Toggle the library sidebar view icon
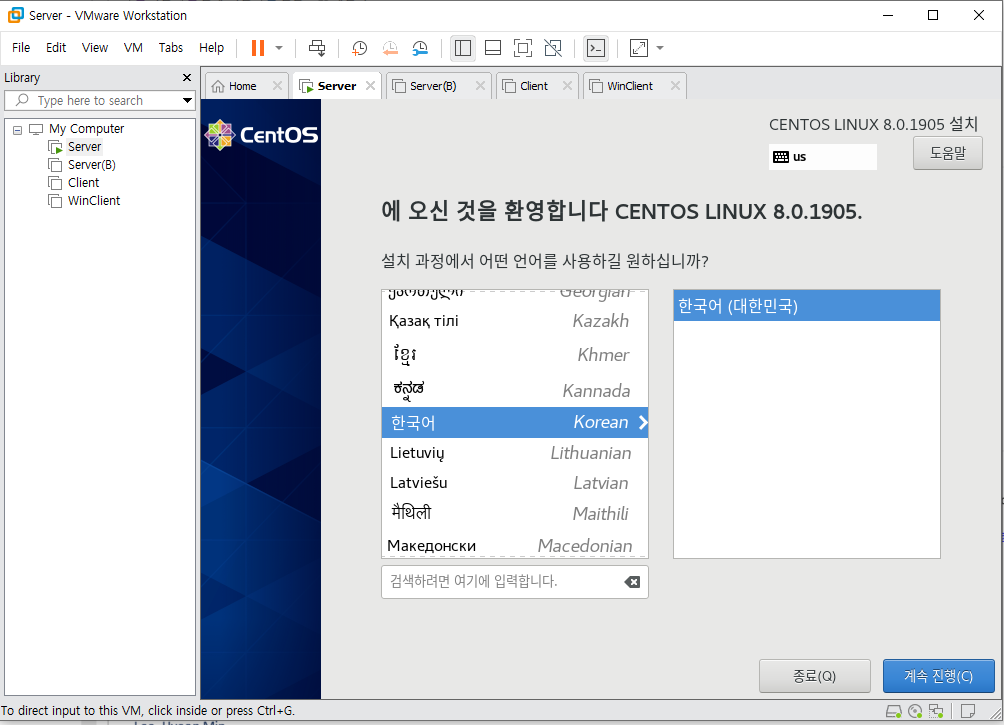1004x725 pixels. (462, 48)
